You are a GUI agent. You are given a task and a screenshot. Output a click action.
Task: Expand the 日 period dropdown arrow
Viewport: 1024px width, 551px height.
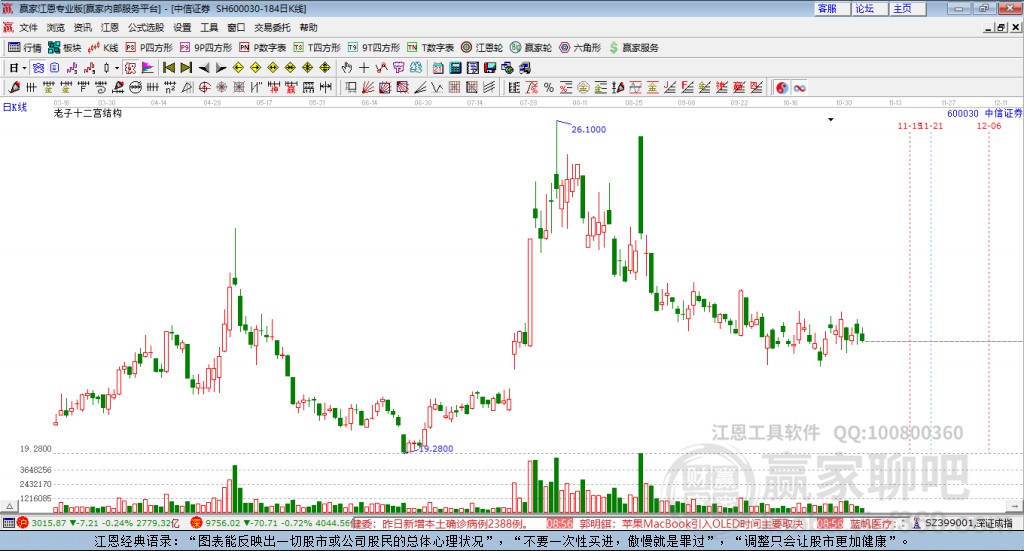[x=24, y=68]
